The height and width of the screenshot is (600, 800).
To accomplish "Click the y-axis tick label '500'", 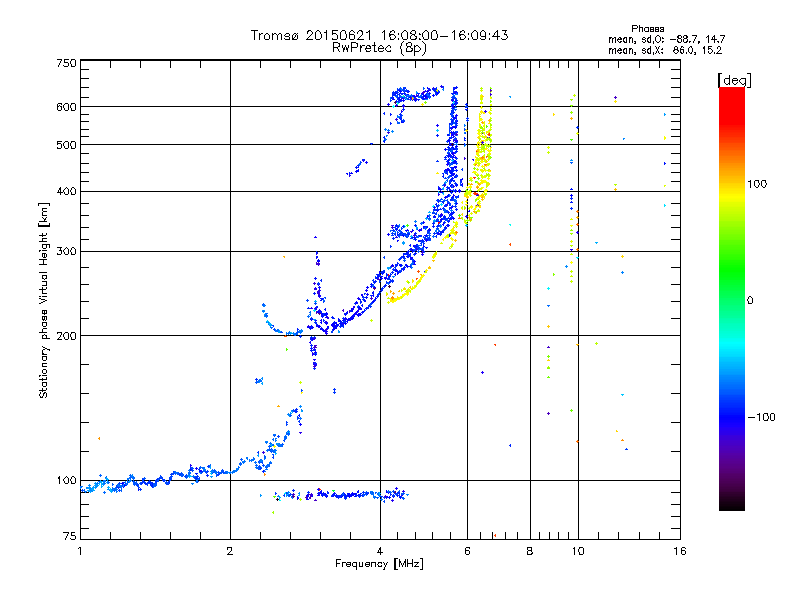I will 66,145.
